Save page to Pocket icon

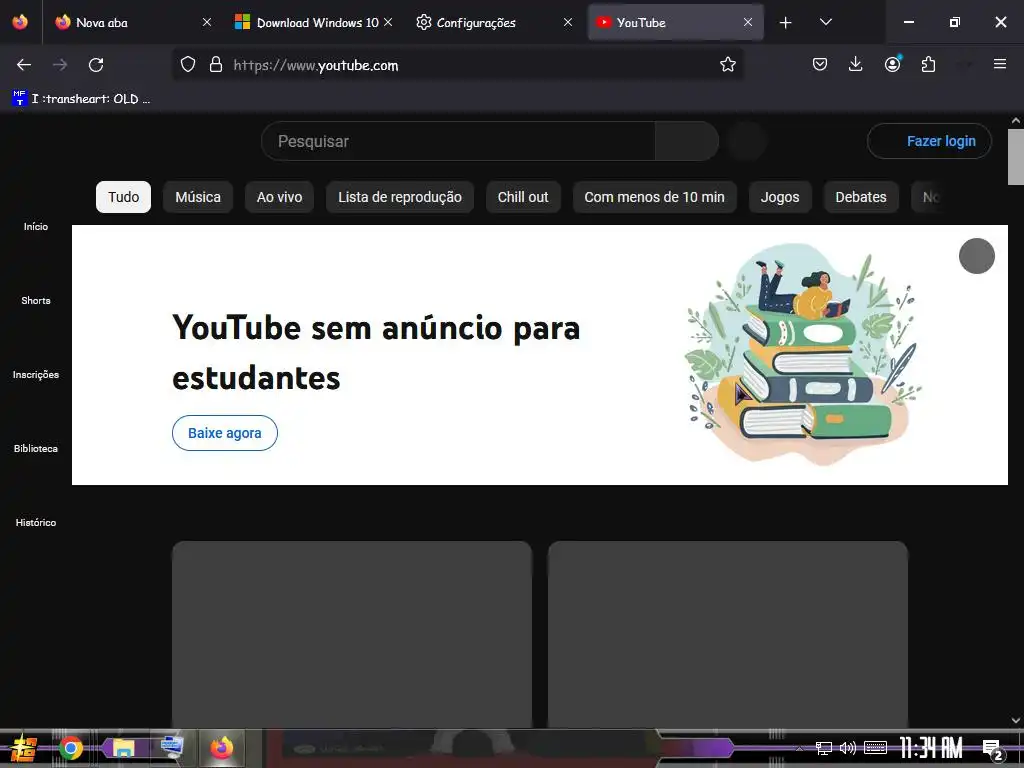coord(820,64)
